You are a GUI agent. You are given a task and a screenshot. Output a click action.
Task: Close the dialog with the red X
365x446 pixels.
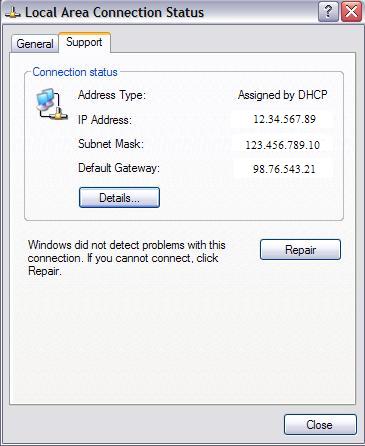pos(351,12)
